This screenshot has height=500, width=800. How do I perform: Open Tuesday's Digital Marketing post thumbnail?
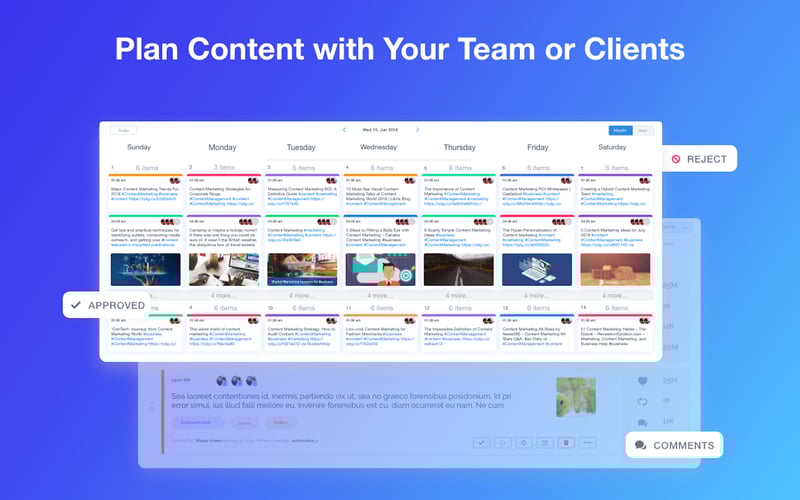[302, 269]
